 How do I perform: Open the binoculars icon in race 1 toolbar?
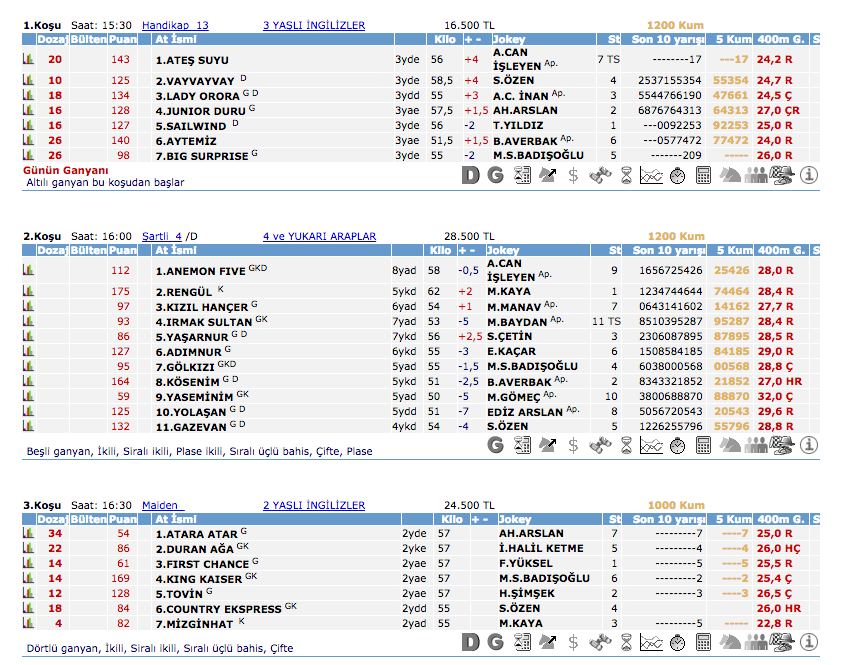point(599,175)
